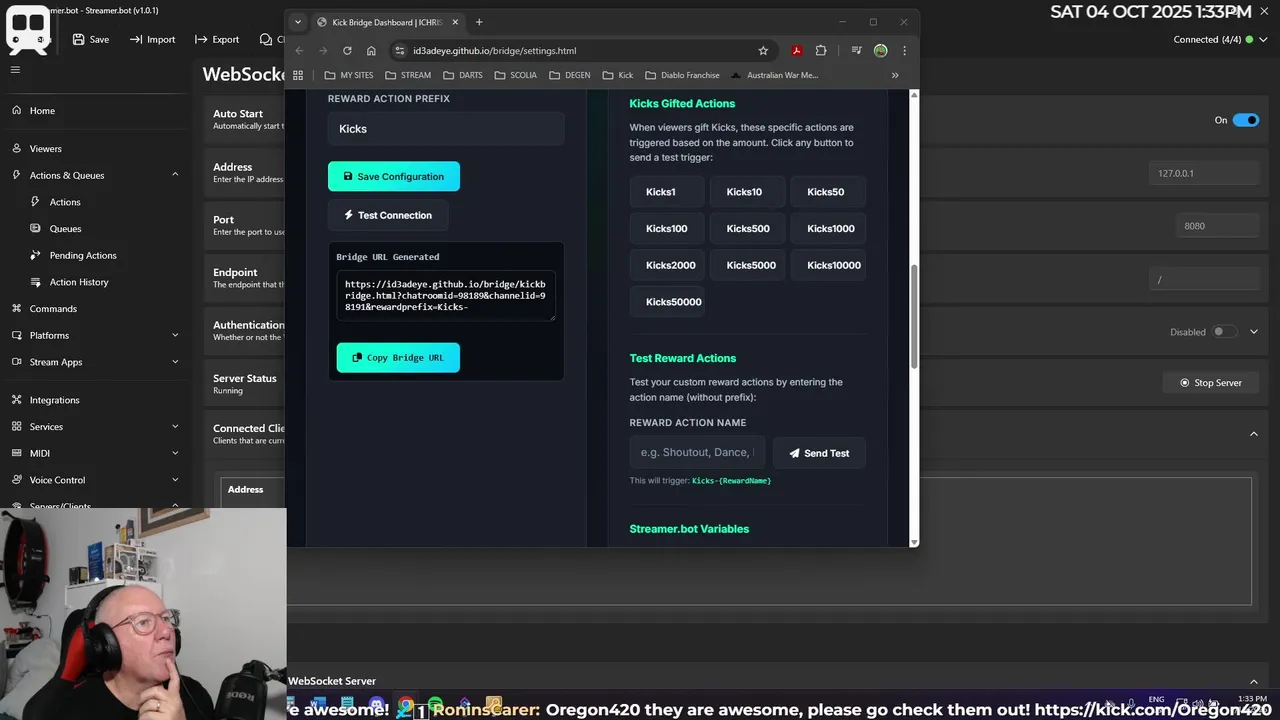Open the browser apps grid icon

point(298,75)
